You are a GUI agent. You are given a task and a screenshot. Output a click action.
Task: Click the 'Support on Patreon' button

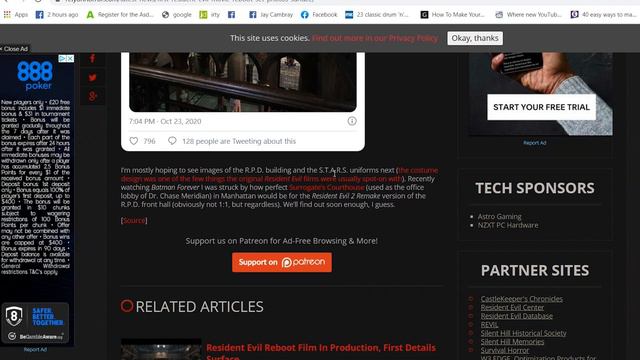(282, 262)
